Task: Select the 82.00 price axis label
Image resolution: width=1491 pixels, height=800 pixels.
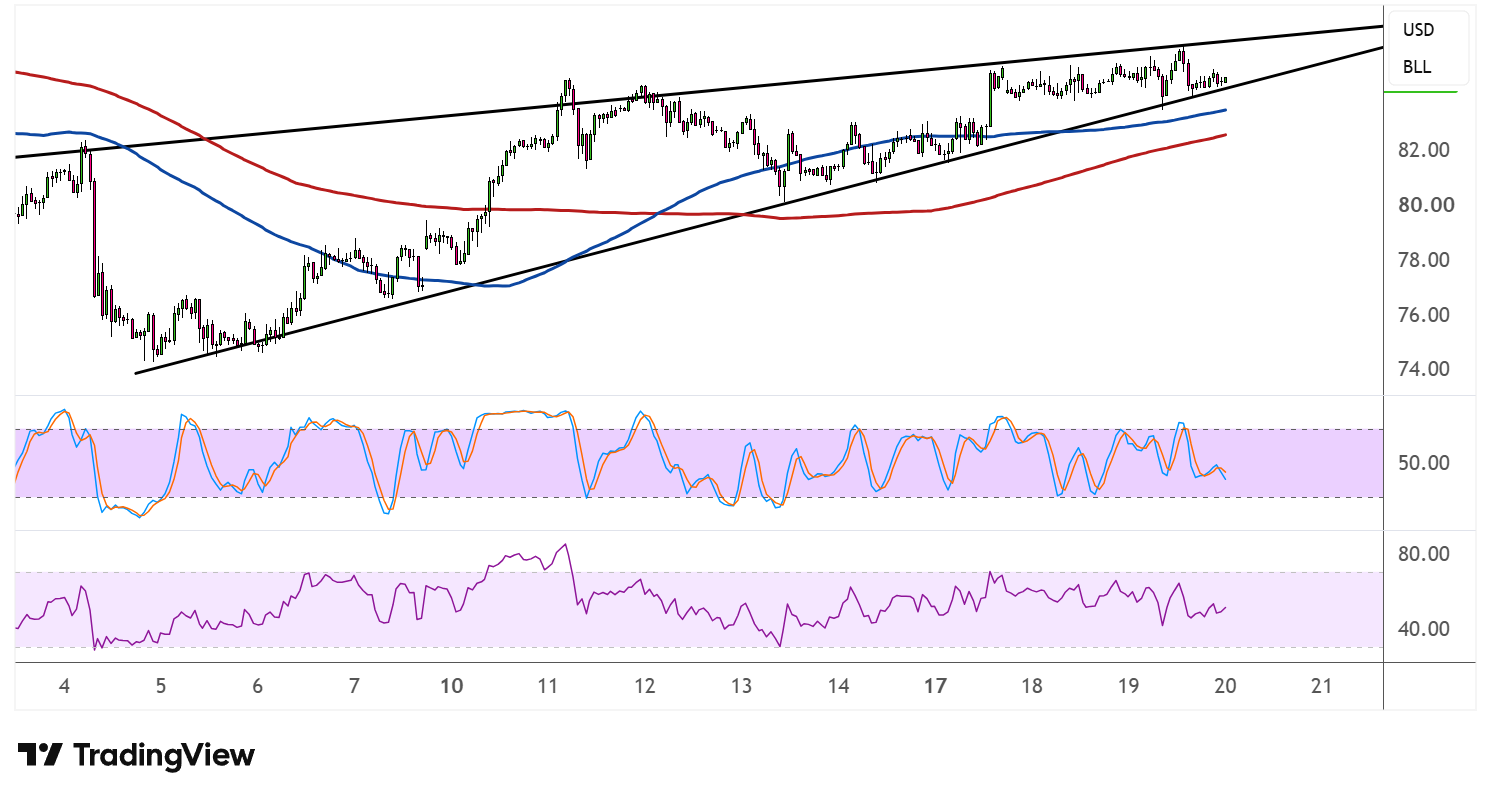Action: 1424,150
